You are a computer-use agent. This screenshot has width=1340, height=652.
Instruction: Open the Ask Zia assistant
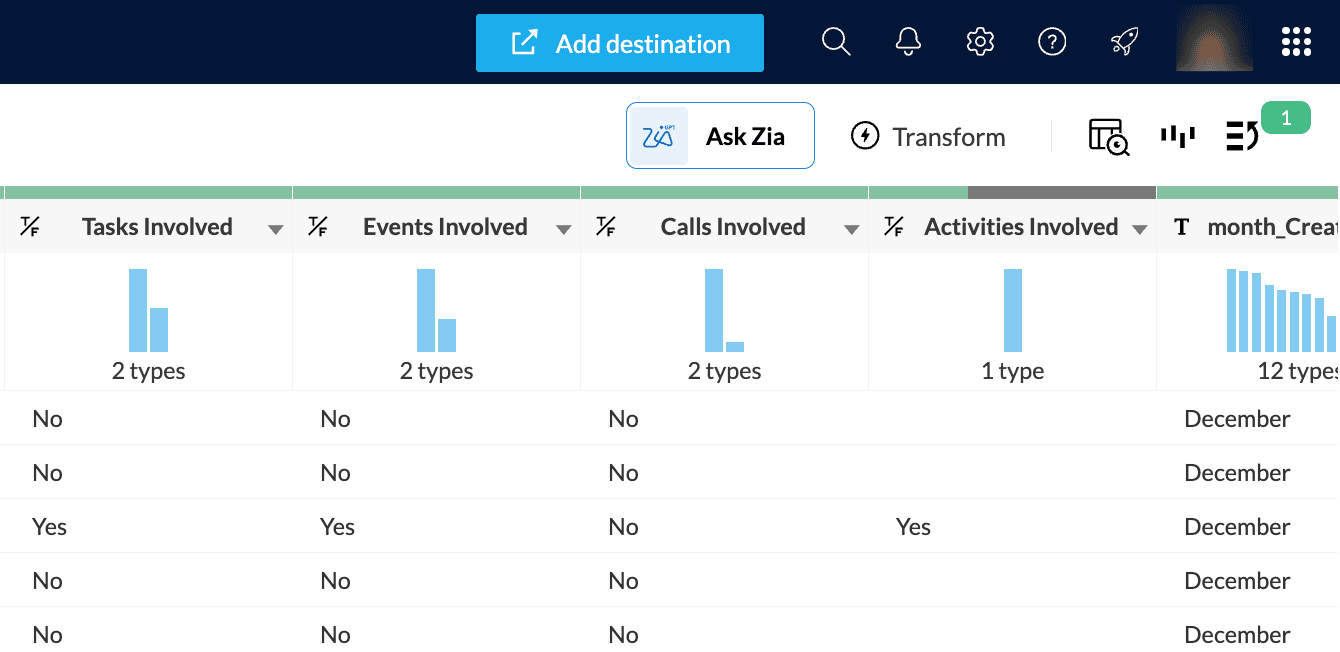(720, 136)
